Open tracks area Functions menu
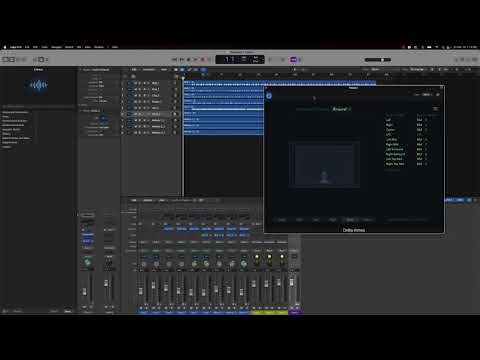Viewport: 480px width, 360px height. pos(149,70)
